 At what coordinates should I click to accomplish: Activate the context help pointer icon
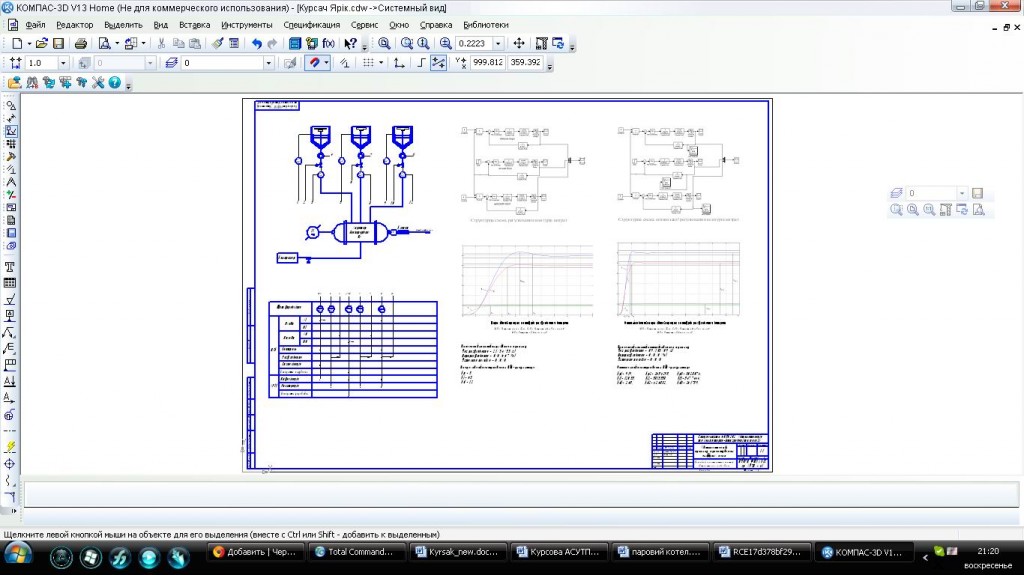tap(351, 43)
